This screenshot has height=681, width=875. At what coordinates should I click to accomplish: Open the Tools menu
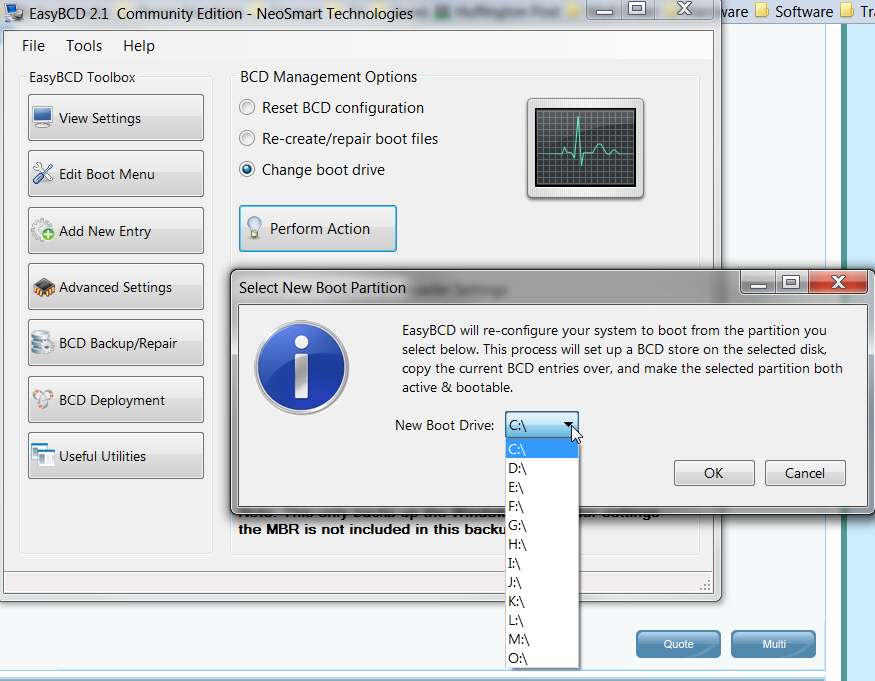coord(84,46)
